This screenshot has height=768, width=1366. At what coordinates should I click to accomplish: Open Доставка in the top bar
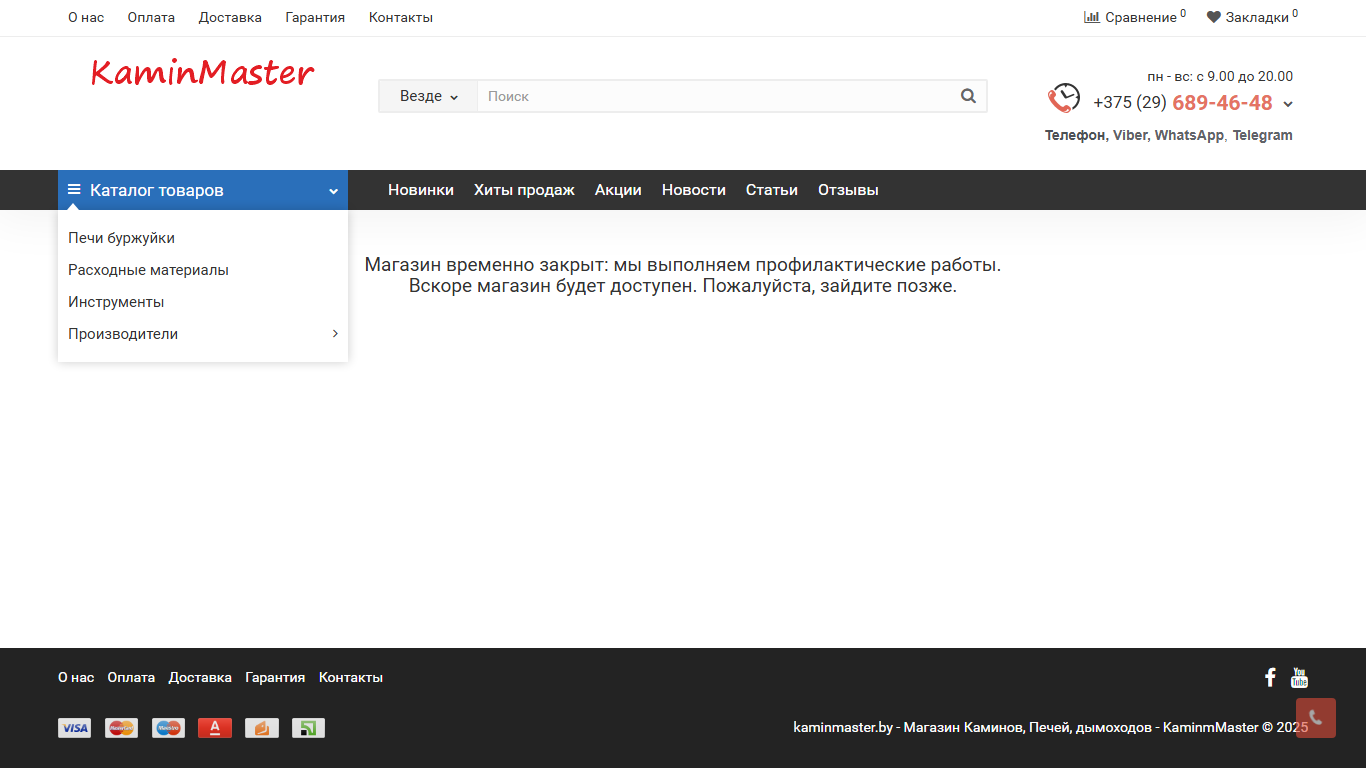pyautogui.click(x=230, y=17)
